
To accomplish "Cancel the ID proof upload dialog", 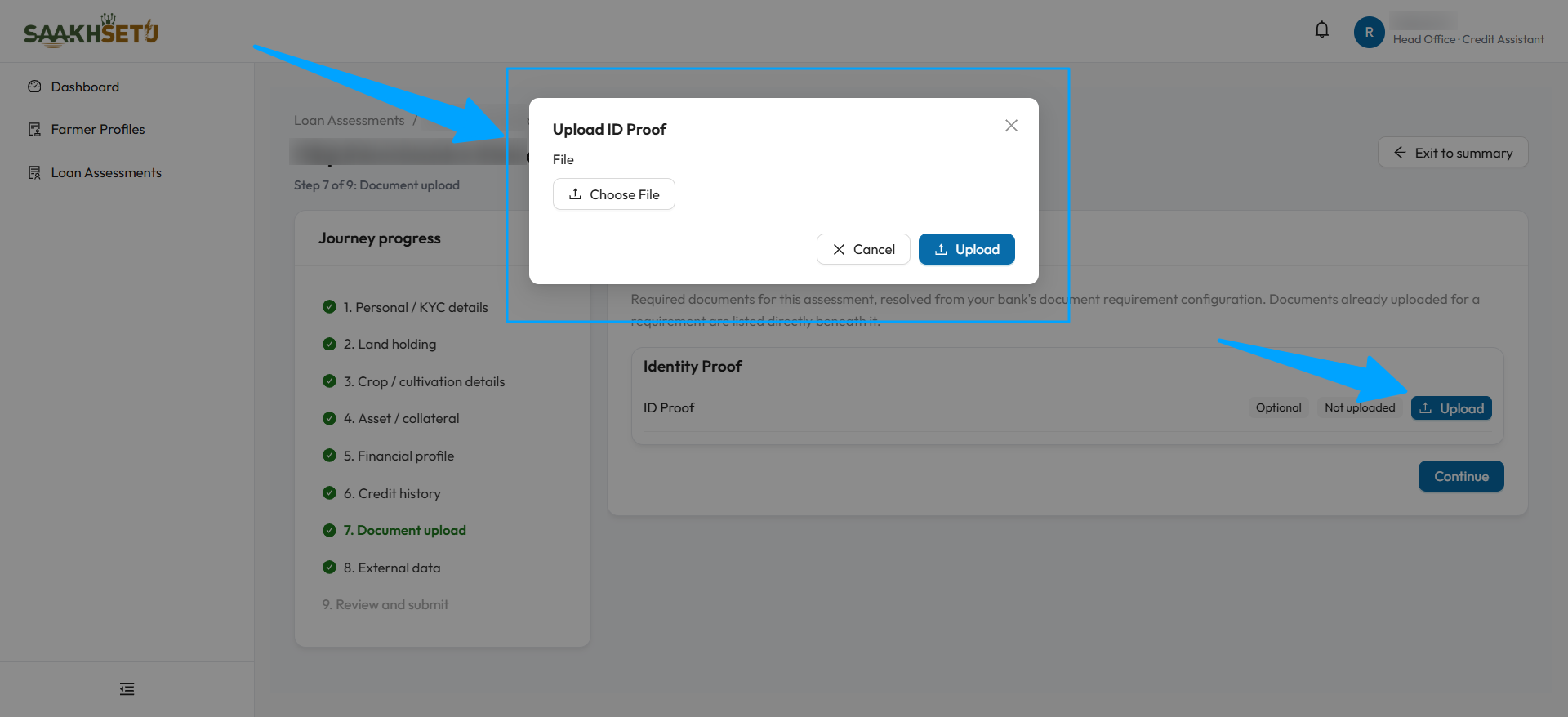I will 863,249.
